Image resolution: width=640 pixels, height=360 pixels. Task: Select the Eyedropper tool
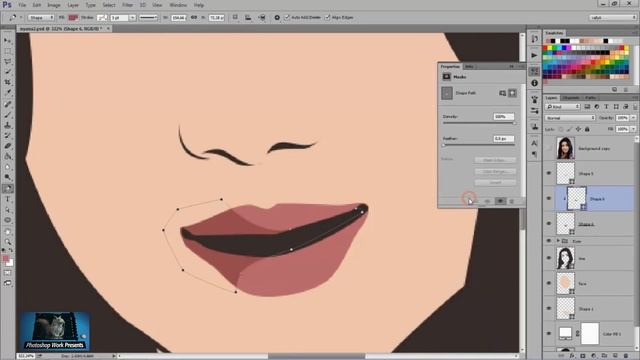pyautogui.click(x=8, y=93)
